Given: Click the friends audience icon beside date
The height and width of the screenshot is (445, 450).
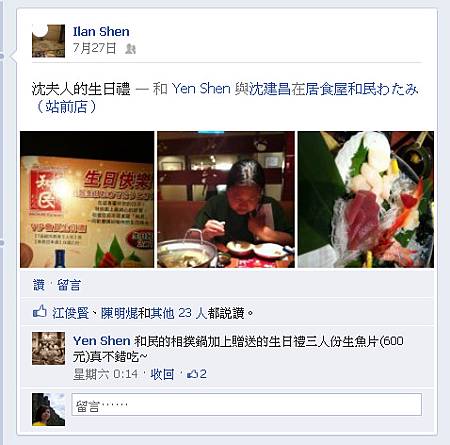Looking at the screenshot, I should [x=130, y=49].
